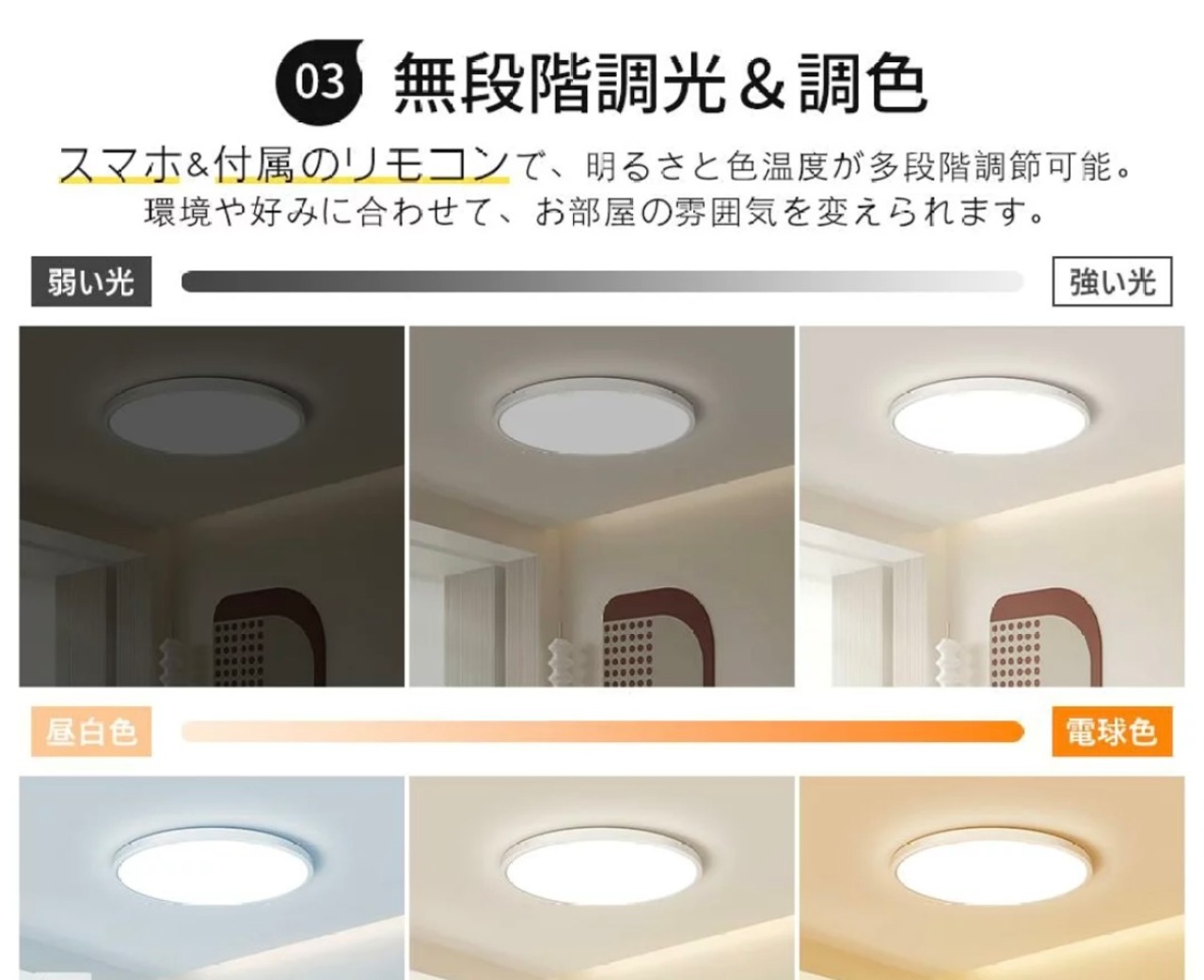Screen dimensions: 1204x980
Task: Select the neutral warm beige room photo
Action: pos(602,877)
